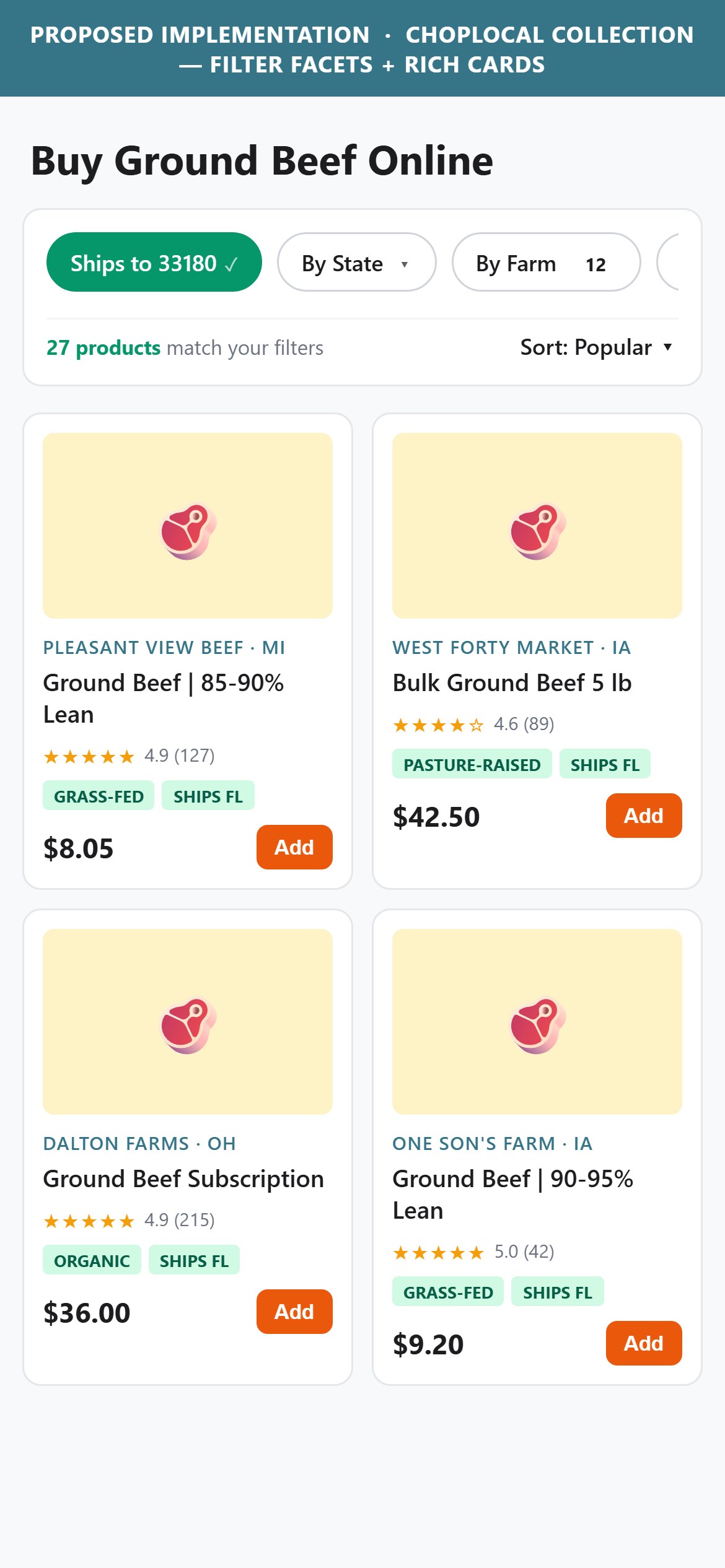Add the $42.50 Bulk Ground Beef to cart

tap(644, 816)
